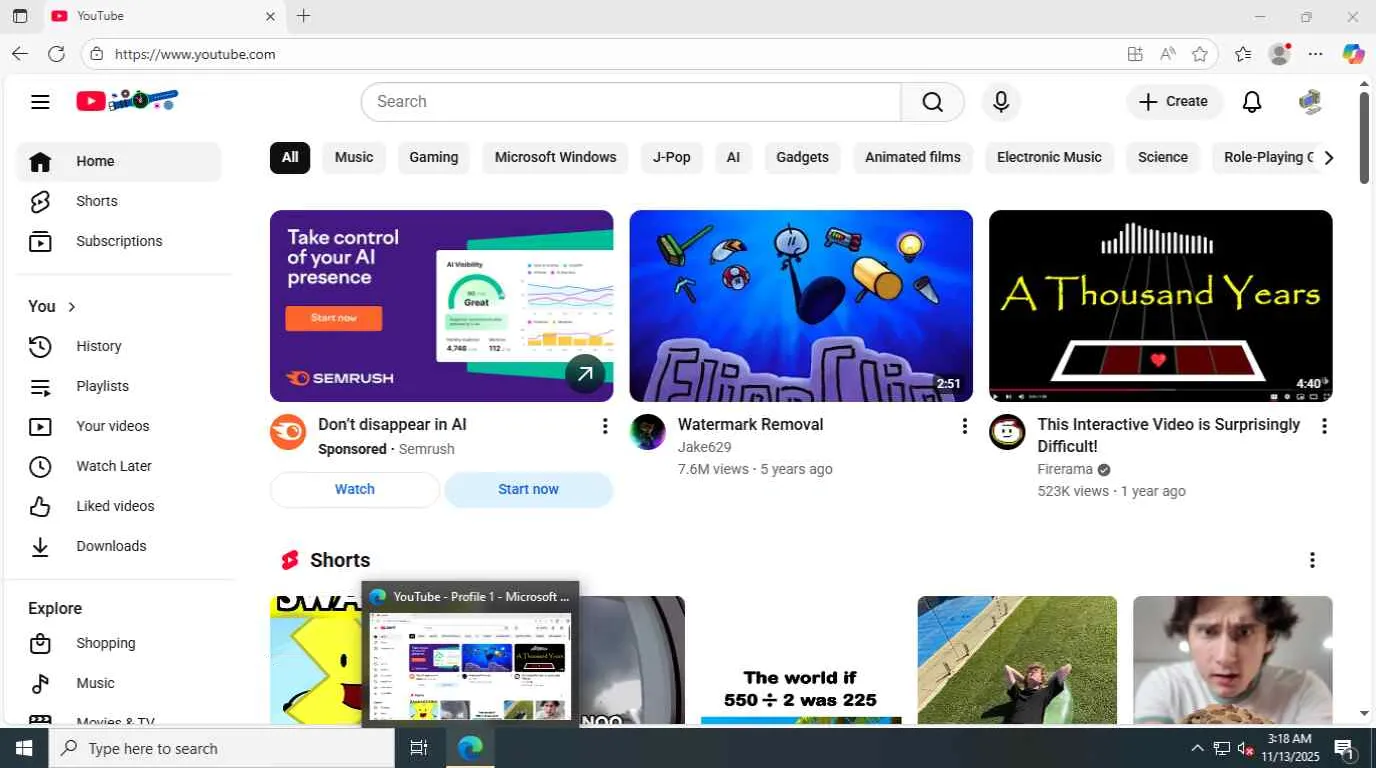Select the Science filter chip
Viewport: 1376px width, 768px height.
tap(1163, 157)
